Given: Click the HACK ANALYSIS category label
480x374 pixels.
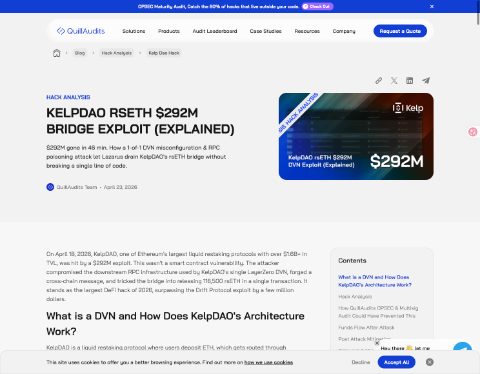Looking at the screenshot, I should (x=68, y=97).
